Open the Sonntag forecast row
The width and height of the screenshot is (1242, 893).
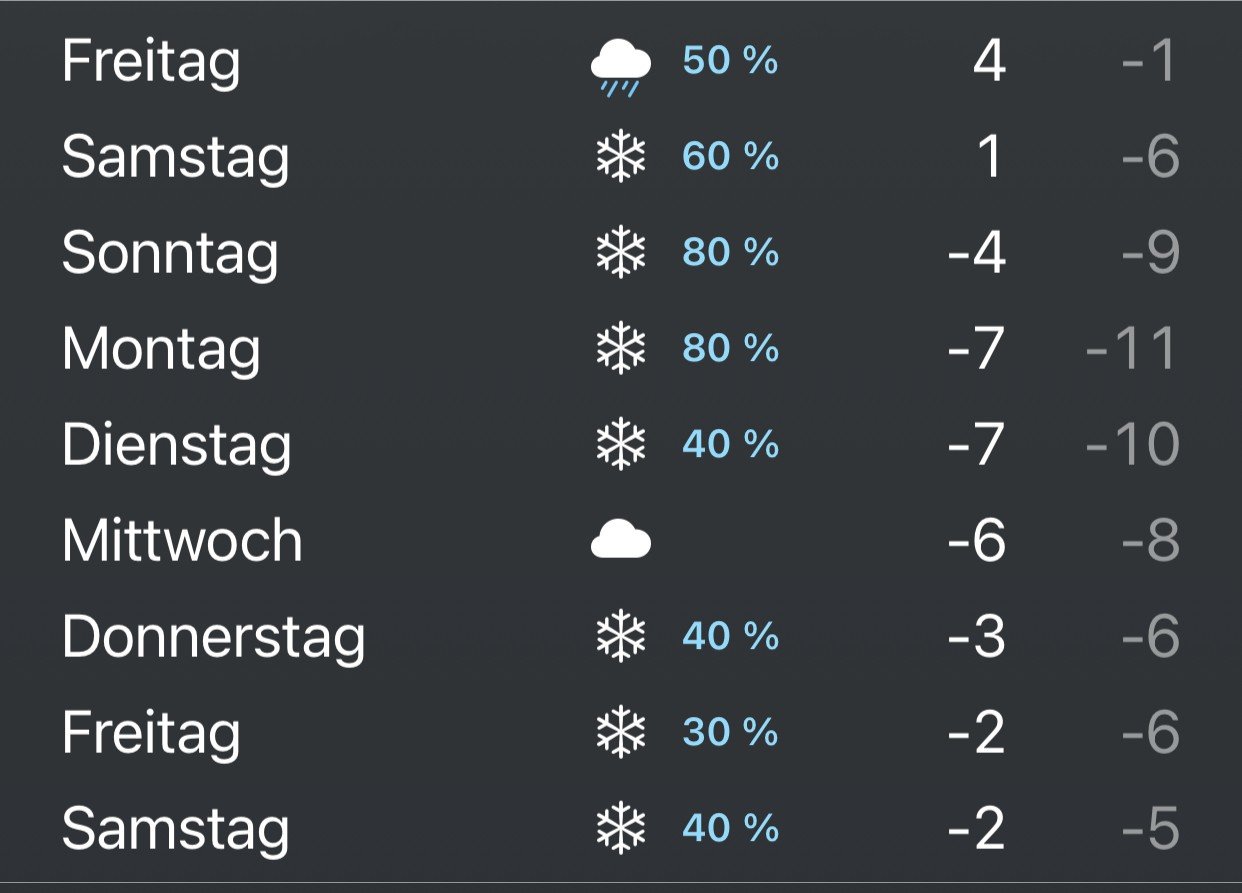(x=621, y=254)
